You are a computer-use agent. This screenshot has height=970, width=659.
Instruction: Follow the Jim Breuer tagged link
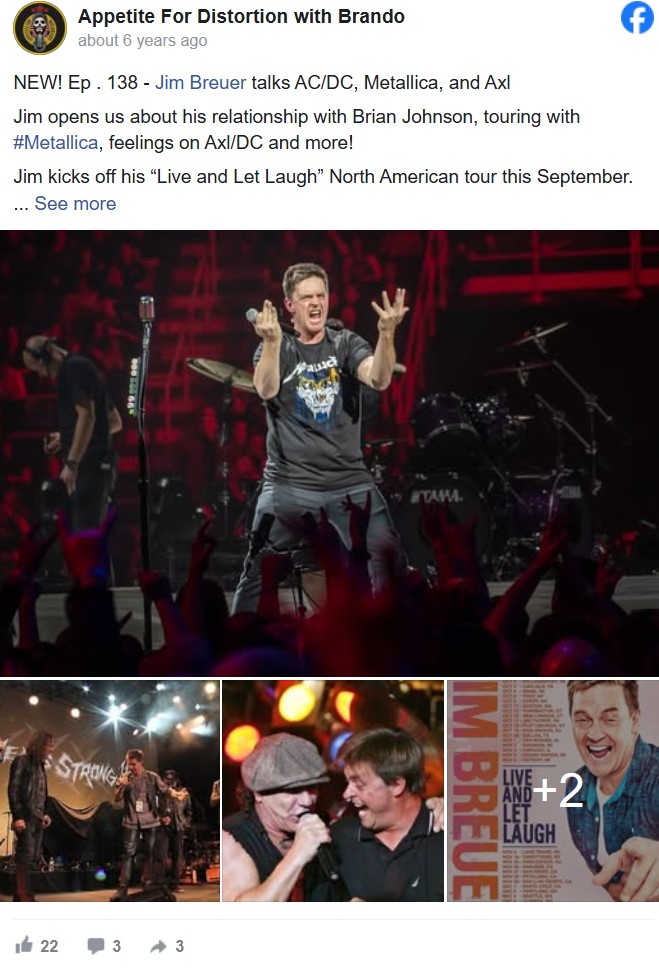pos(200,82)
